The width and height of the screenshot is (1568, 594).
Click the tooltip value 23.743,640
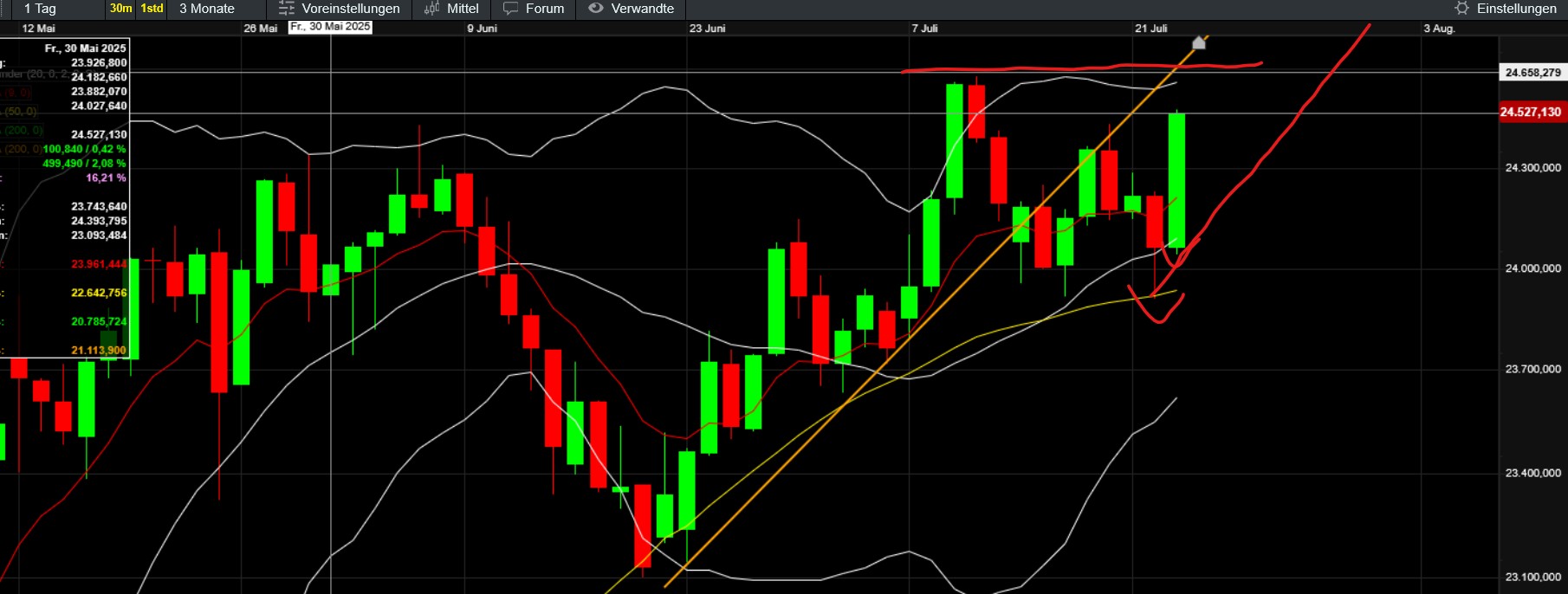99,206
